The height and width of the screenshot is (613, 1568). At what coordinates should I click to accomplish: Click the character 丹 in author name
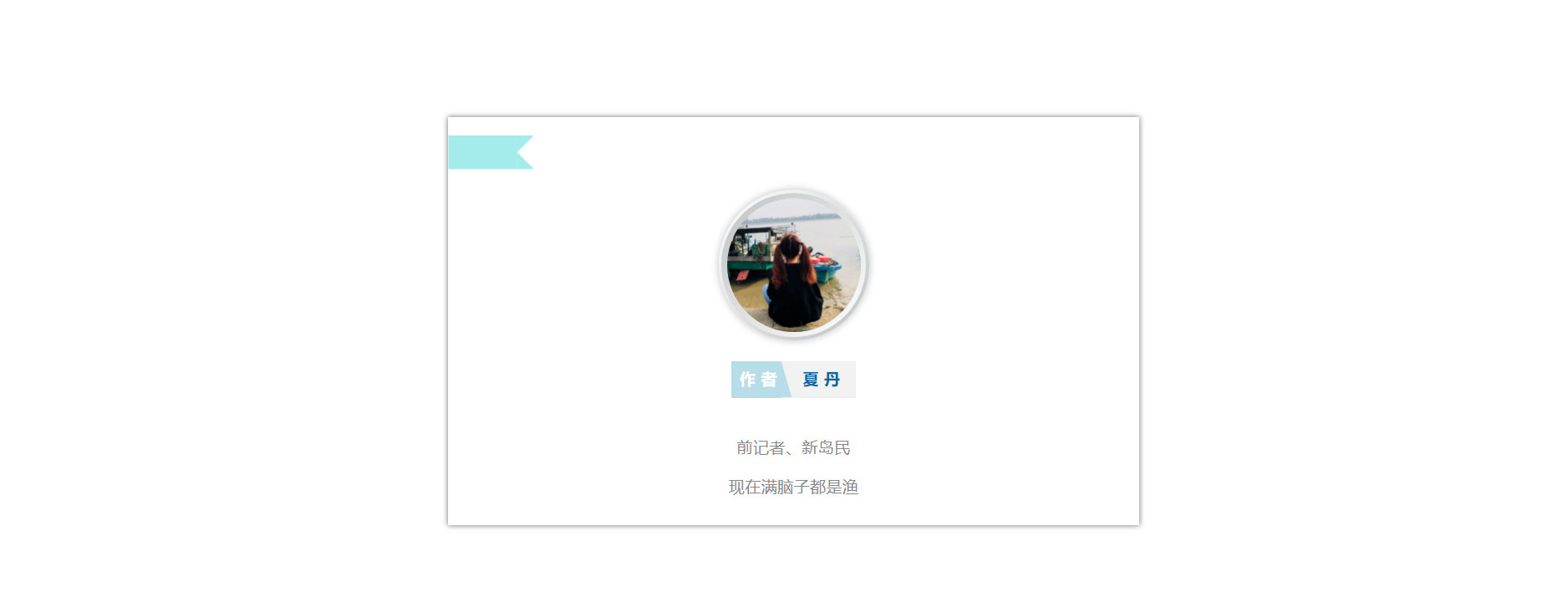click(x=832, y=380)
